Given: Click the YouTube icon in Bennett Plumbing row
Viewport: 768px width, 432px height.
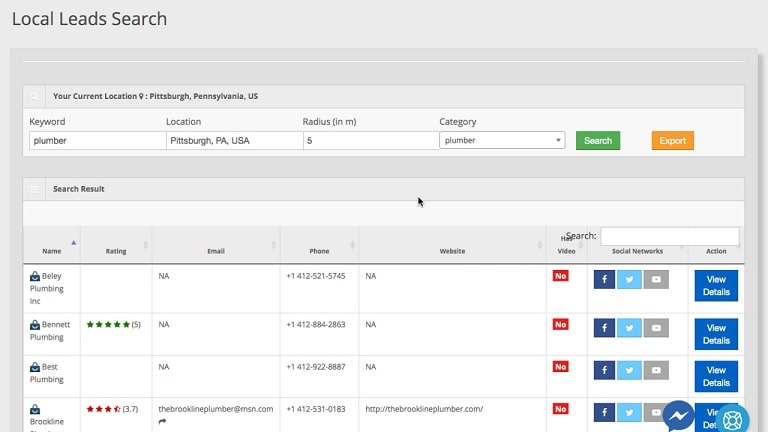Looking at the screenshot, I should [x=656, y=326].
